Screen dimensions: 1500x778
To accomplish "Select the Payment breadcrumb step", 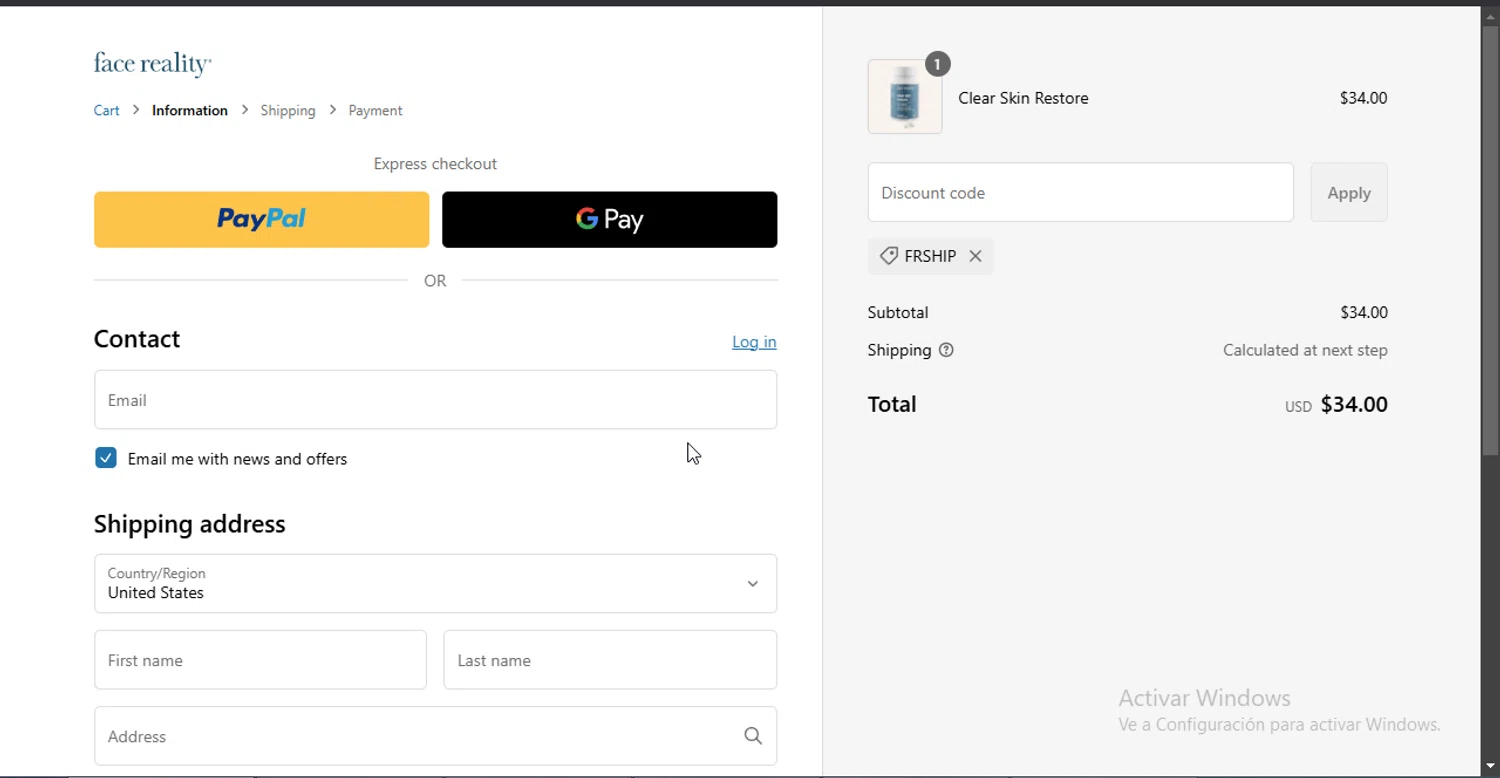I will (375, 111).
